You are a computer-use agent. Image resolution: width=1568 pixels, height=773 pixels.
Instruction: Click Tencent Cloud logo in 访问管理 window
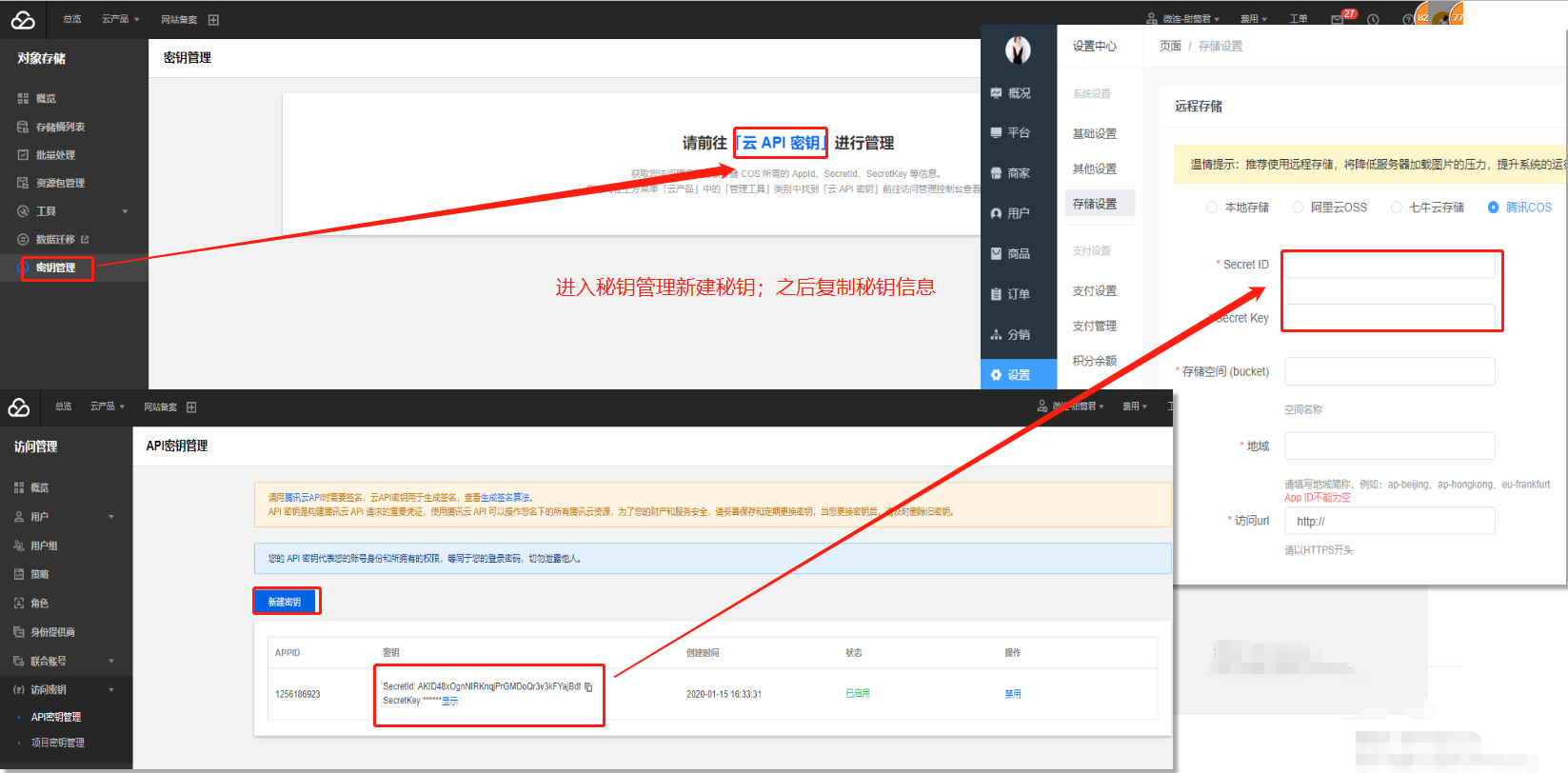click(x=19, y=407)
